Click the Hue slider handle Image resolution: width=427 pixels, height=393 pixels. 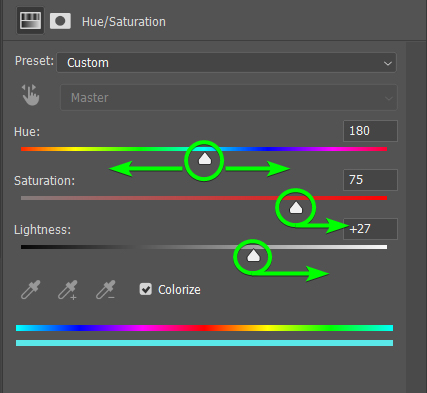[x=205, y=159]
